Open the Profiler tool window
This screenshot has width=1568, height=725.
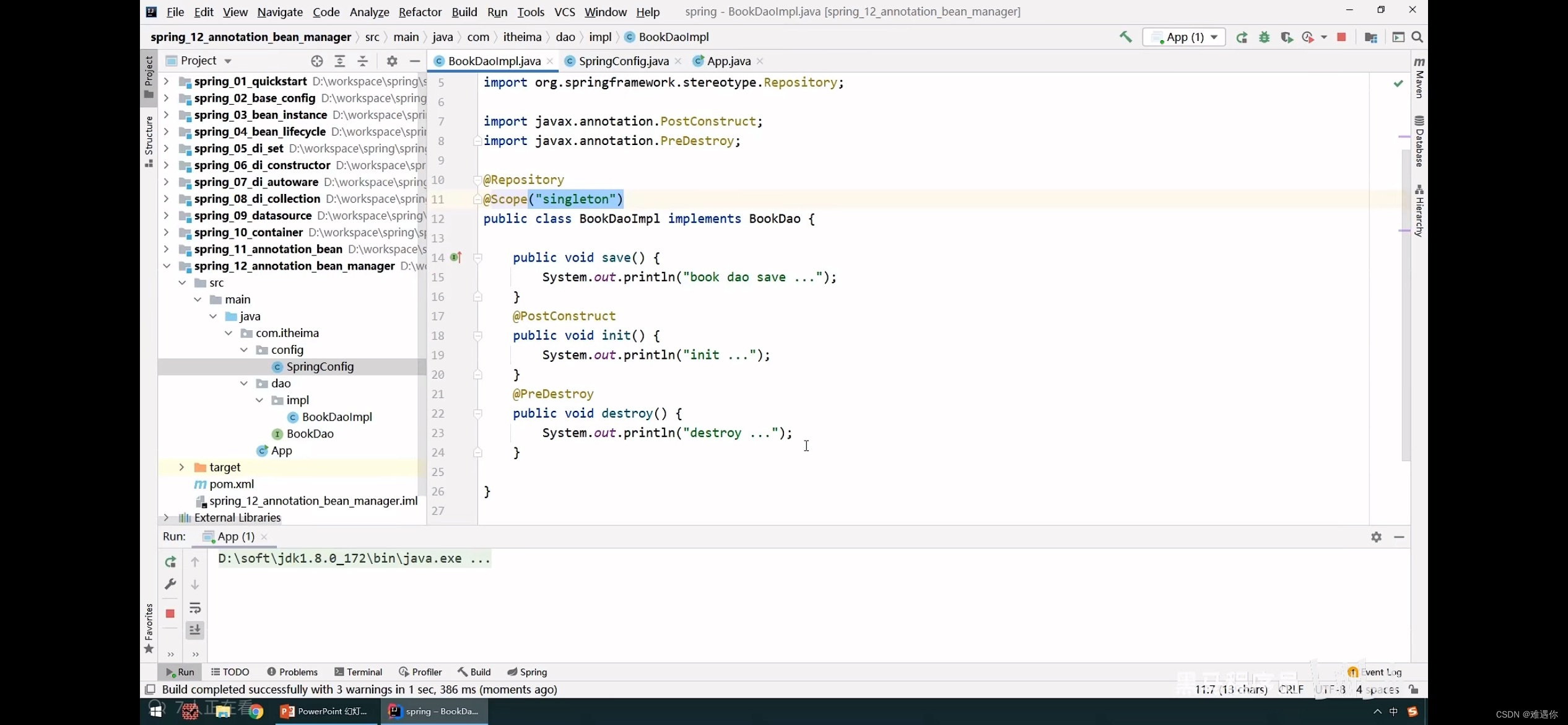(420, 672)
